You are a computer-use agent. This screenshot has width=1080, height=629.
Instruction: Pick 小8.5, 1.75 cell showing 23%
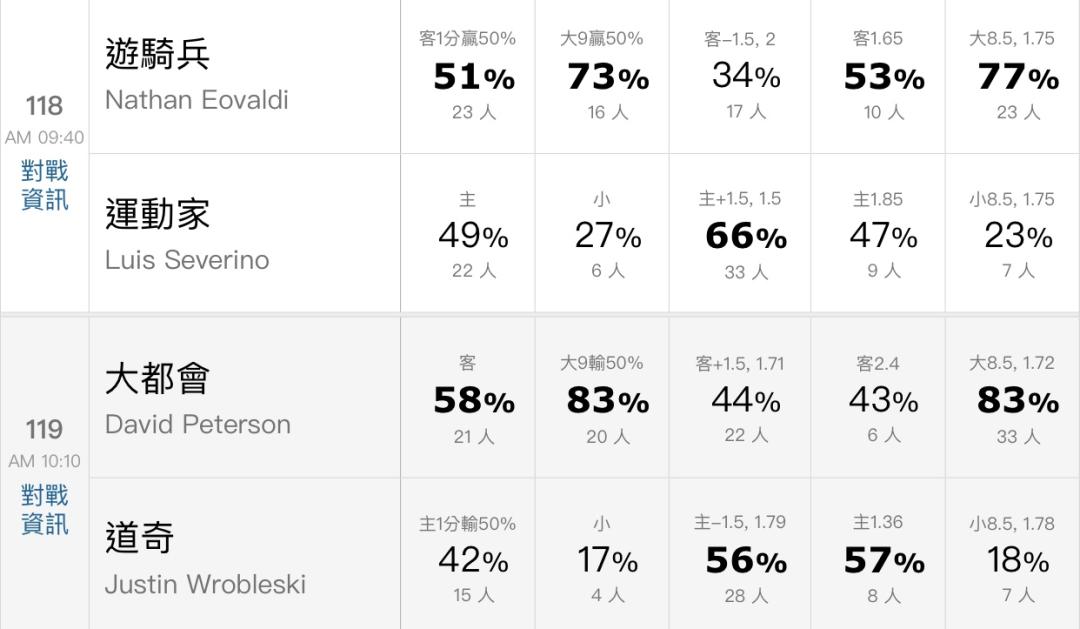(x=1012, y=236)
